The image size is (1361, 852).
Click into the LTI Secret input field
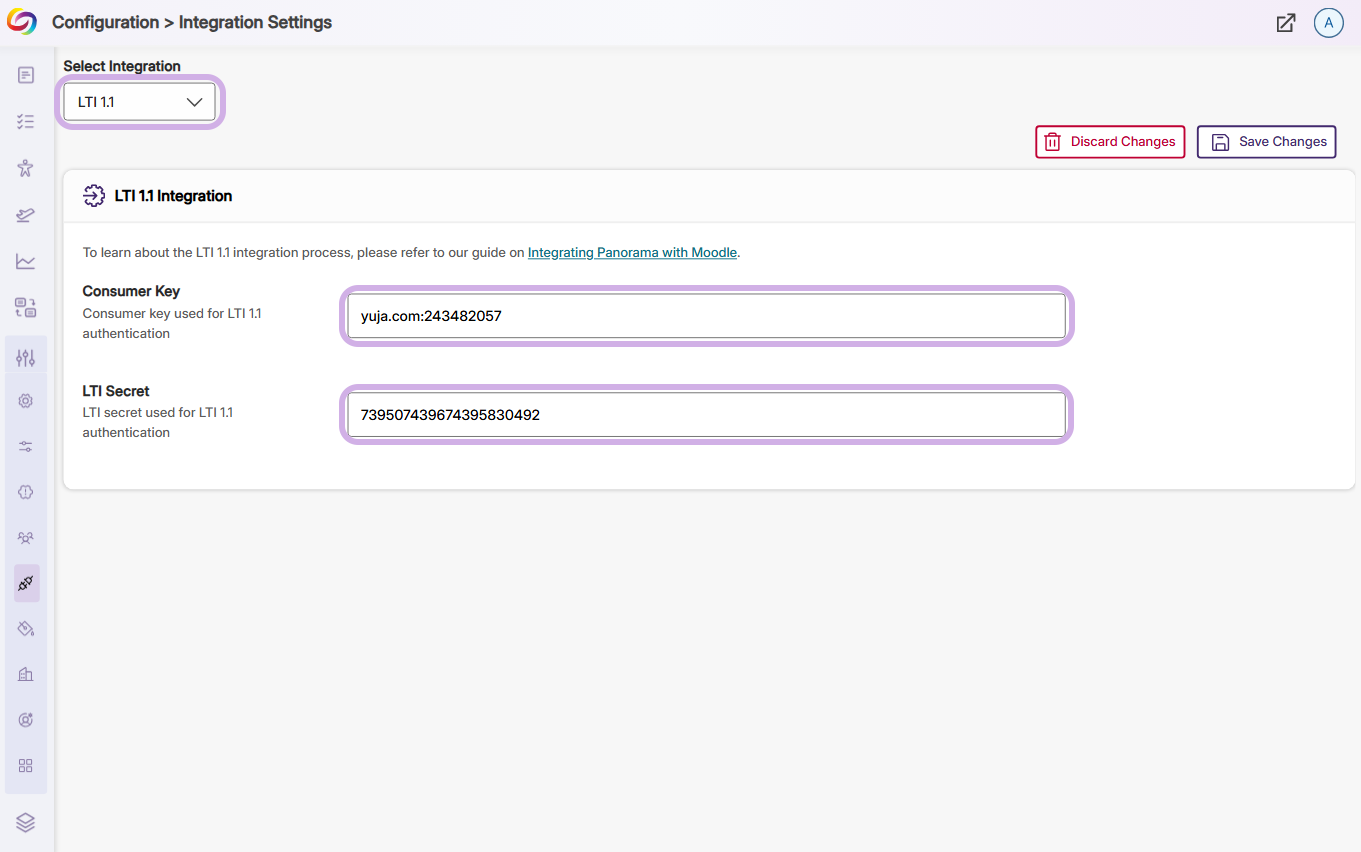[x=707, y=415]
